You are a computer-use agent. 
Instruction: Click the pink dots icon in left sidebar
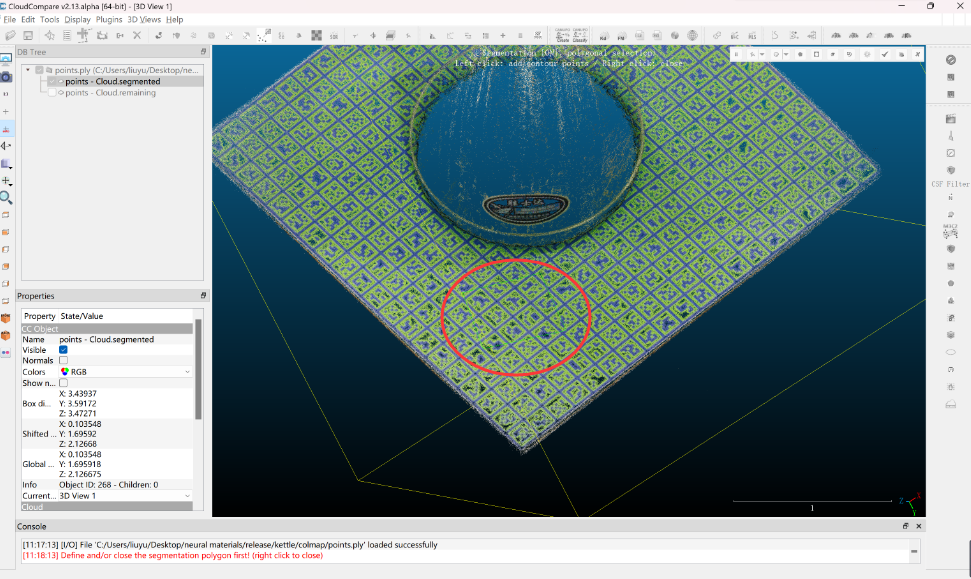tap(6, 353)
